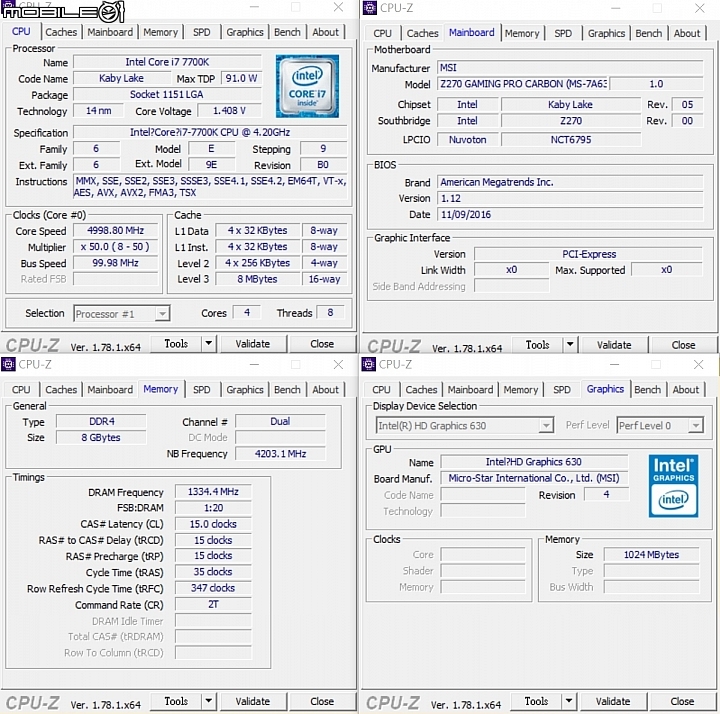Click the 4203.1 MHz NB frequency value
The image size is (720, 714).
pos(280,454)
